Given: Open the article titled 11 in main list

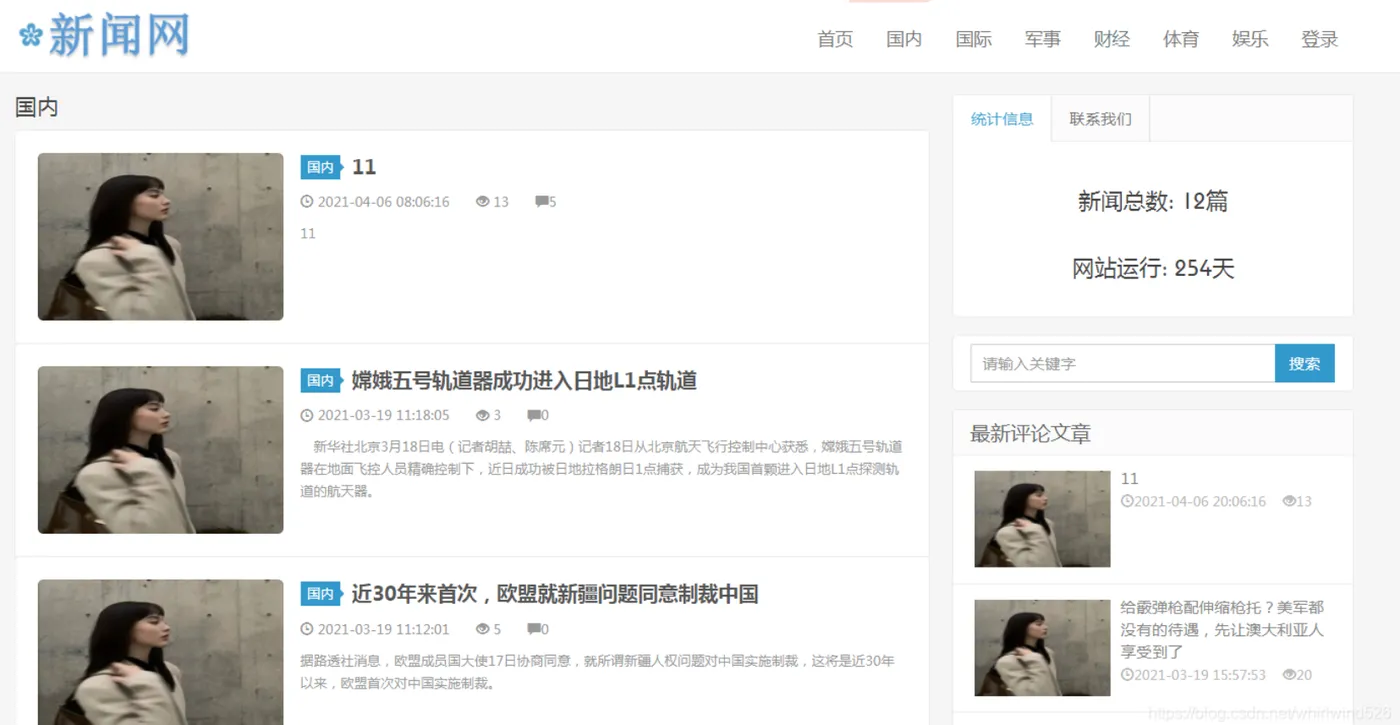Looking at the screenshot, I should 364,167.
